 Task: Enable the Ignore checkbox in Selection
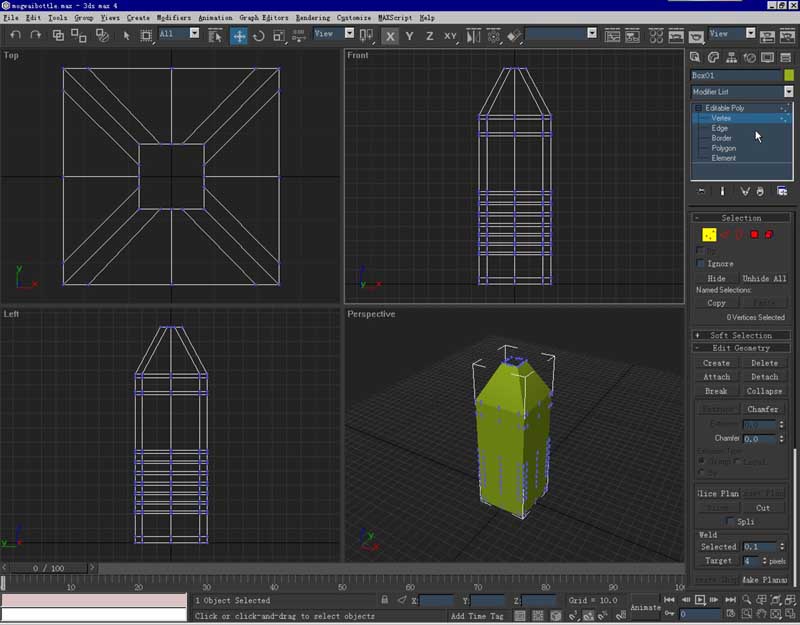click(x=701, y=264)
